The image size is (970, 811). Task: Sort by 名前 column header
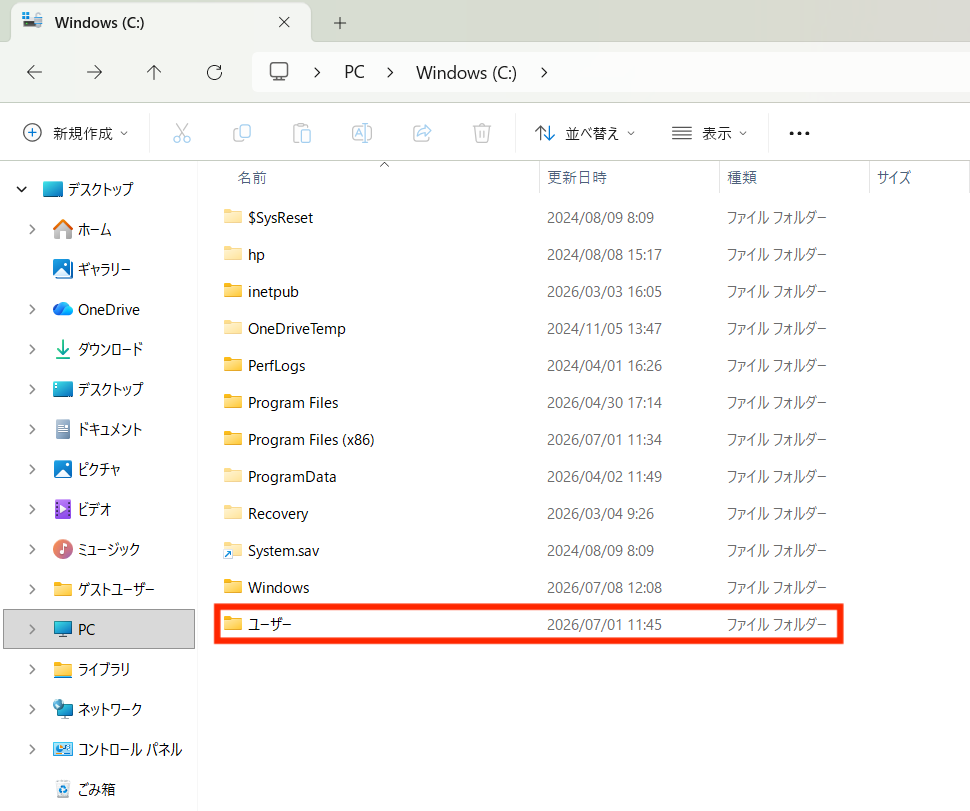coord(252,178)
